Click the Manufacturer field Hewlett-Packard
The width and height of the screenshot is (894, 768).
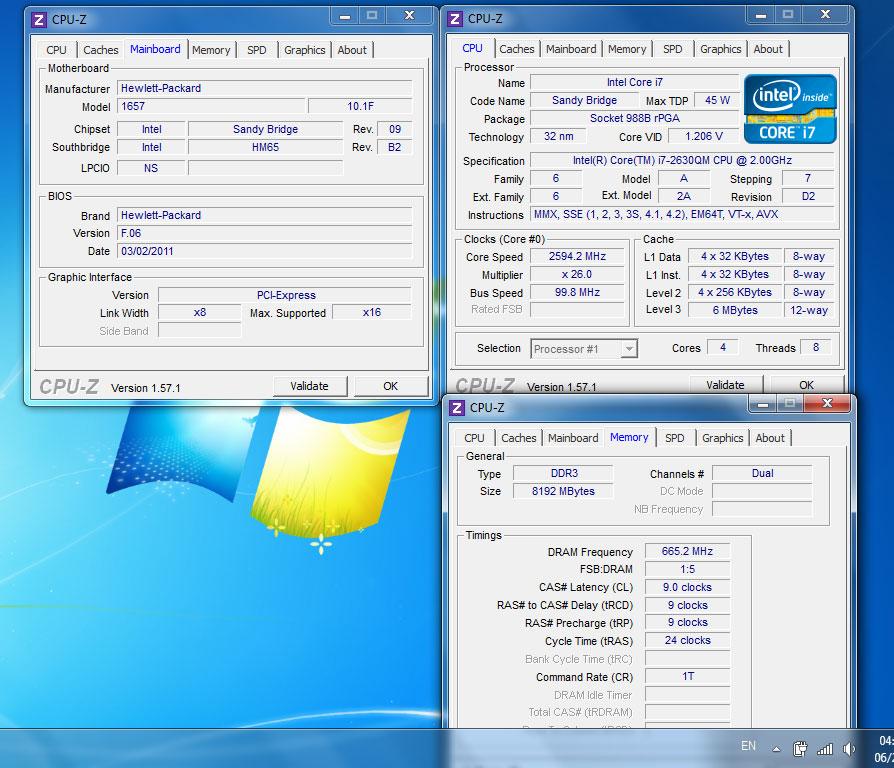coord(265,88)
